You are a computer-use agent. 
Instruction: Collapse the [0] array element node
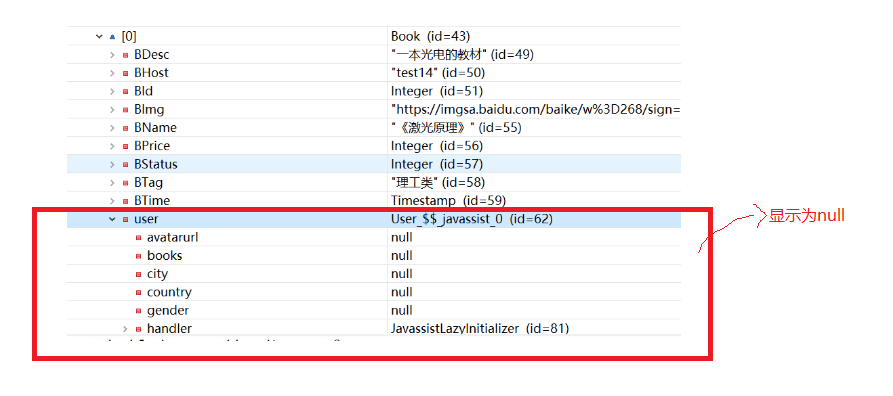point(100,36)
